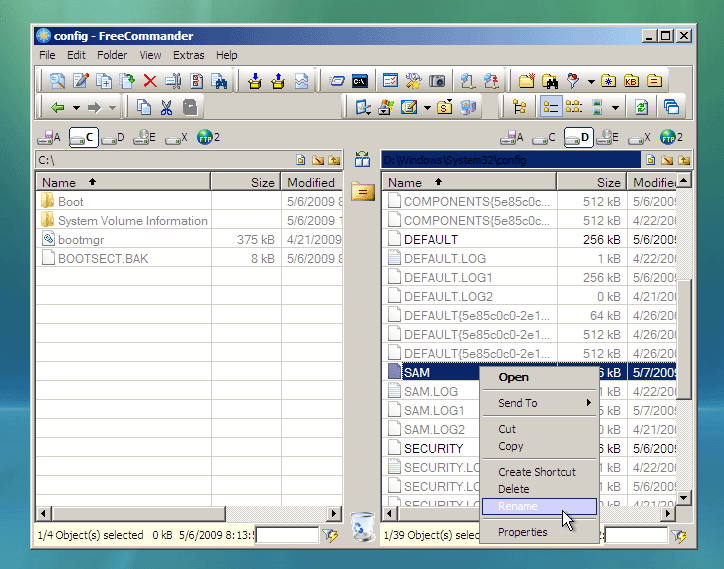Click the left panel filter lightning icon
The image size is (724, 569).
[331, 535]
